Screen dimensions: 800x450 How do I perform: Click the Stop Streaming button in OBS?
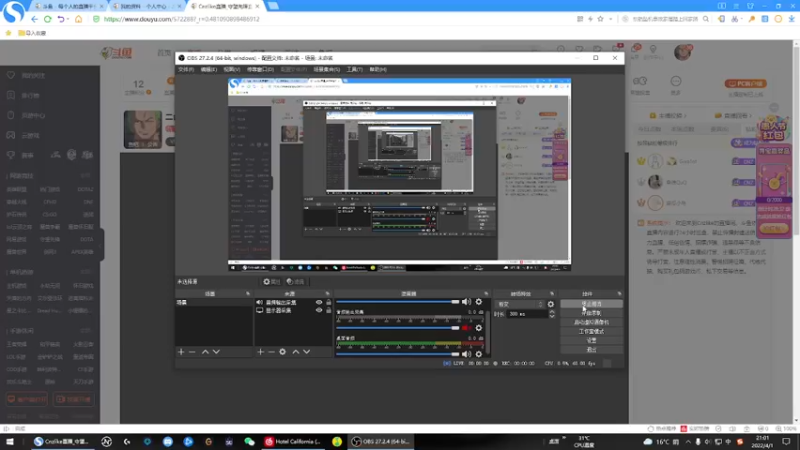(x=591, y=304)
